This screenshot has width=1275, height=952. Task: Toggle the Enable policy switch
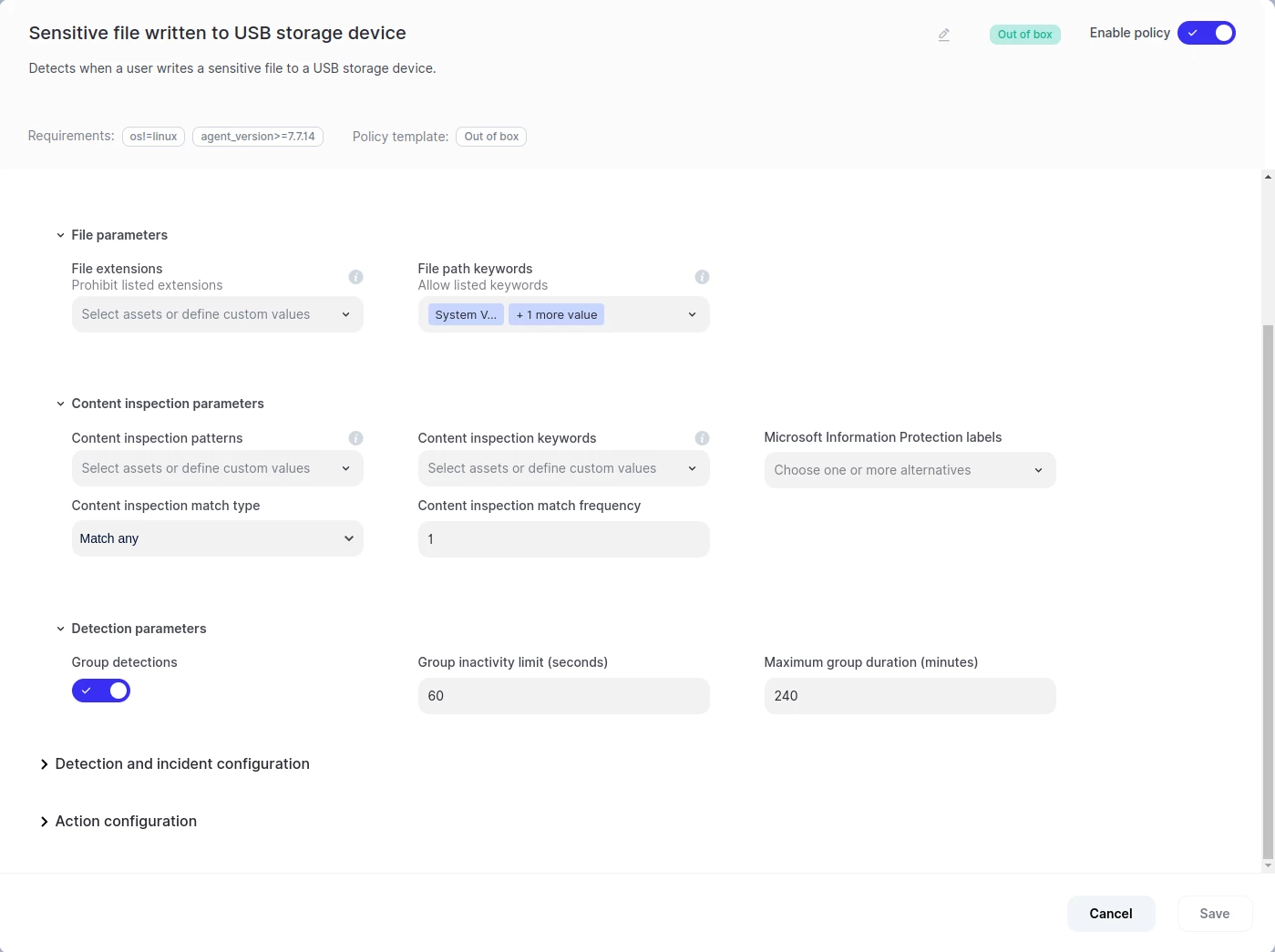1206,33
